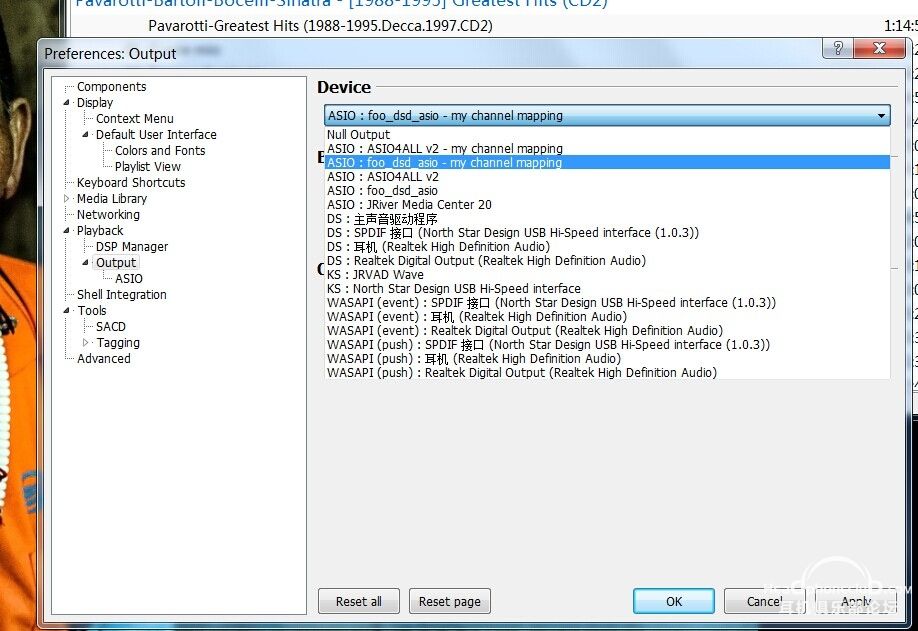Open ASIO settings under Output
The image size is (918, 631).
(x=128, y=279)
